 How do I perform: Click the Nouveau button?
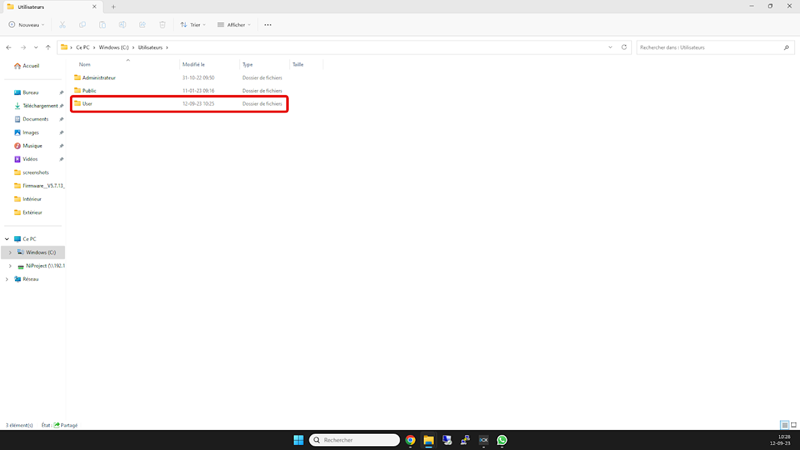(27, 25)
